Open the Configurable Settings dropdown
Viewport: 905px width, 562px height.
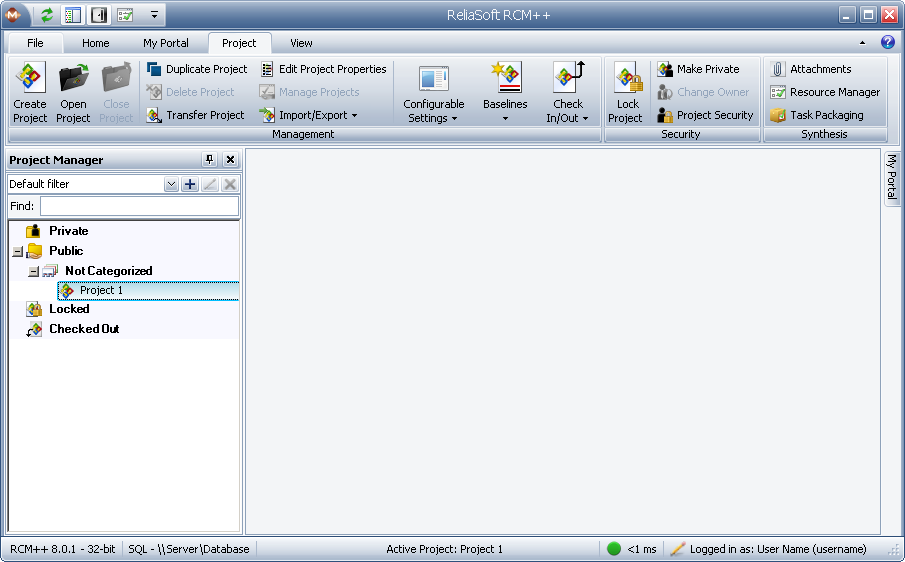pos(433,110)
